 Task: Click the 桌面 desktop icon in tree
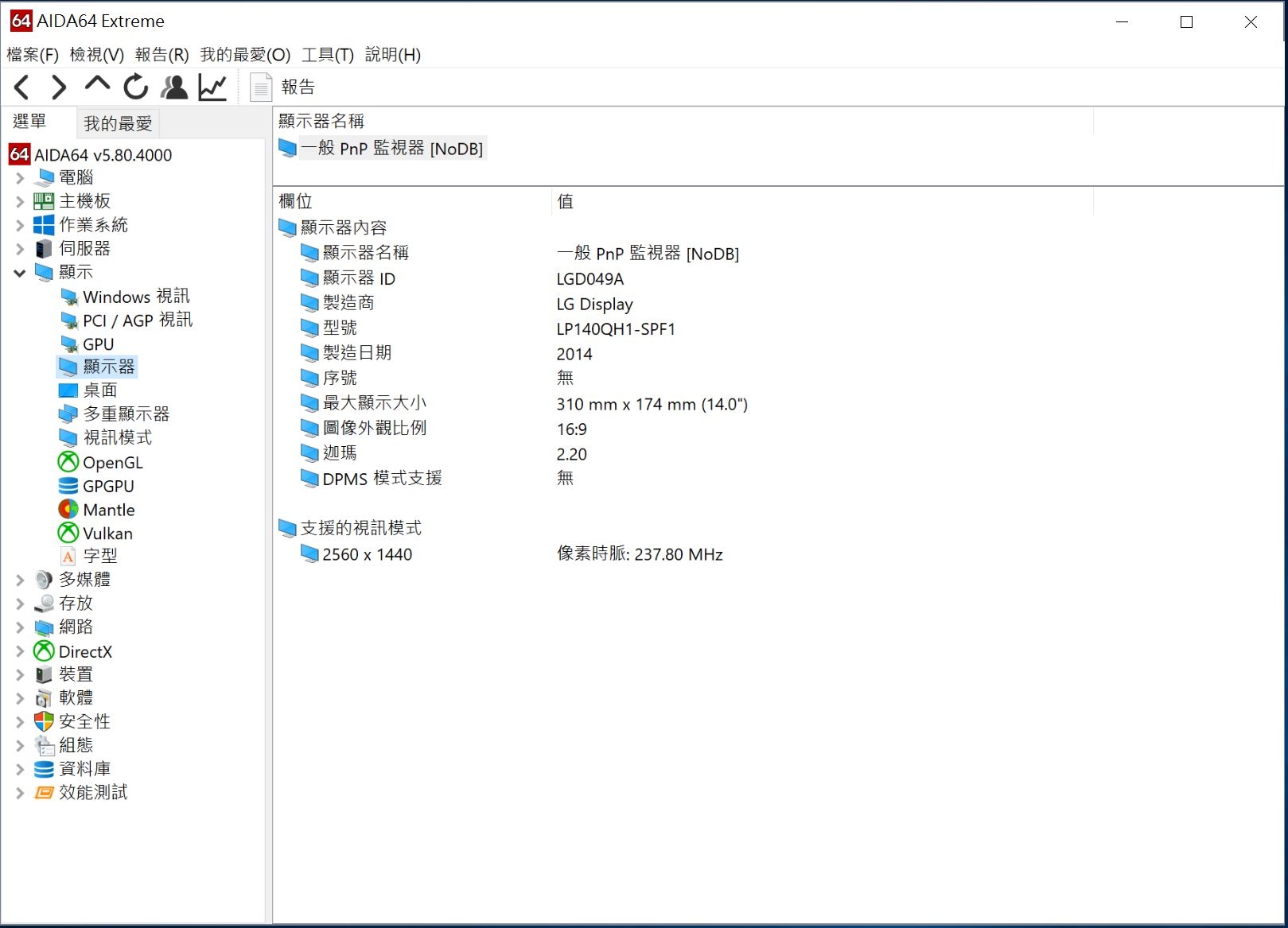68,390
